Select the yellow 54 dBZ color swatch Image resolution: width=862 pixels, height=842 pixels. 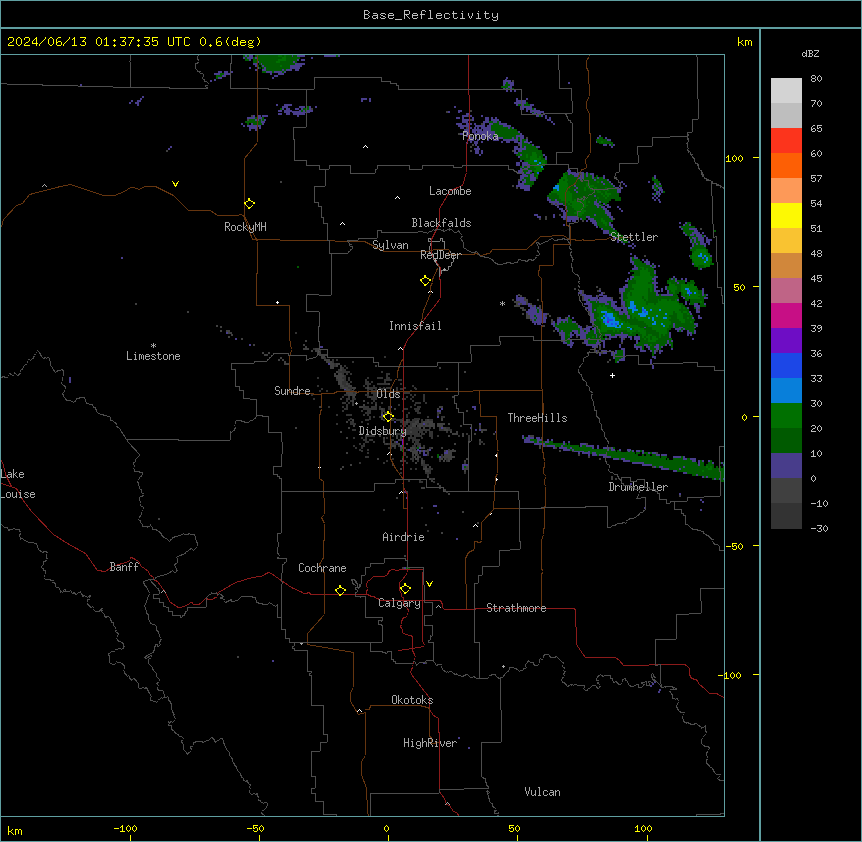[x=786, y=215]
